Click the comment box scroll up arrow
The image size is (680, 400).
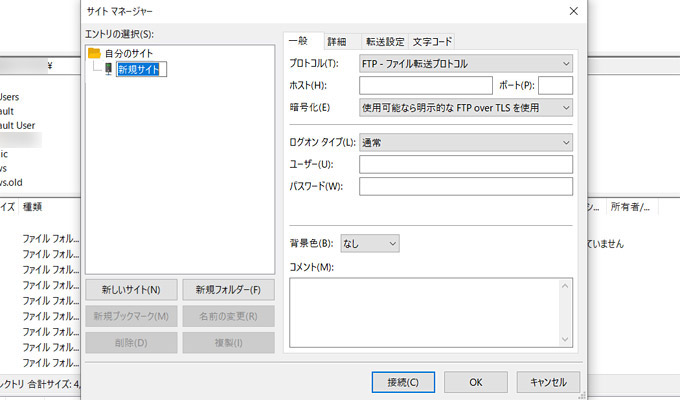coord(565,285)
